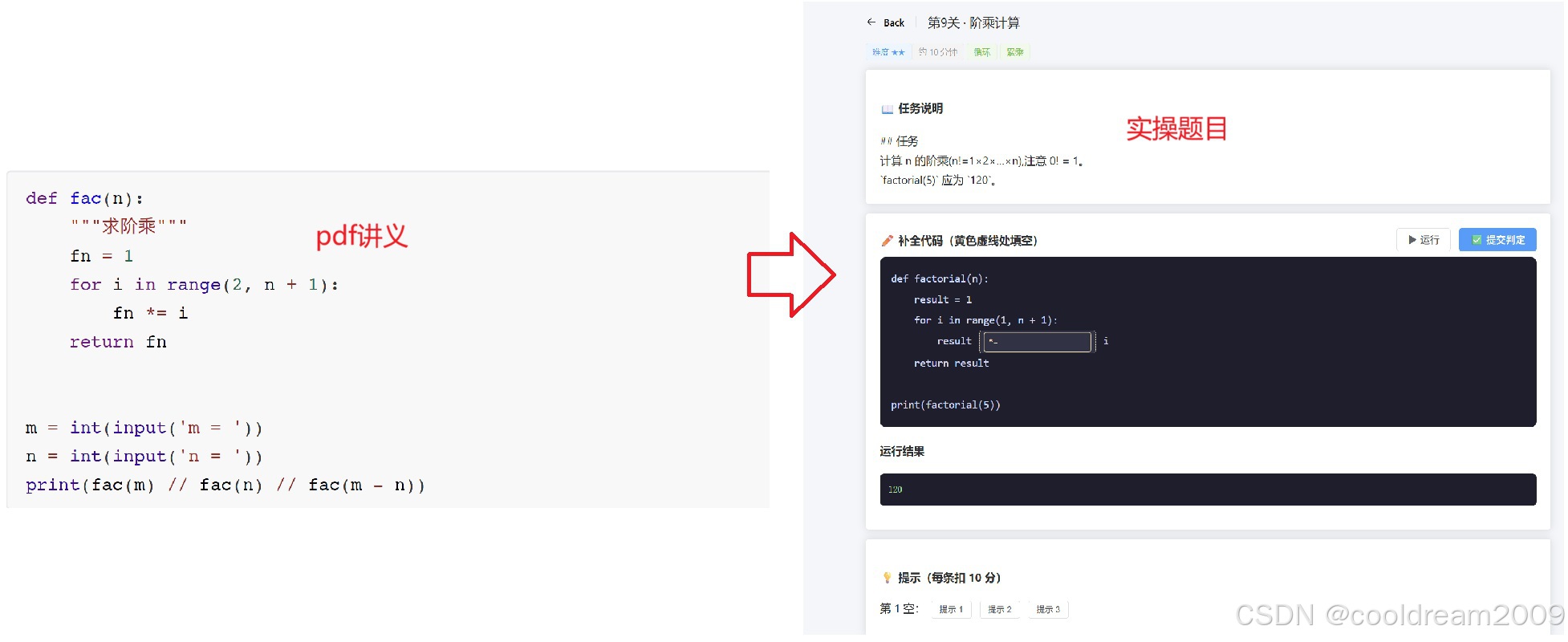The height and width of the screenshot is (642, 1568).
Task: Click the line n = int(input('n = '))
Action: coord(144,457)
